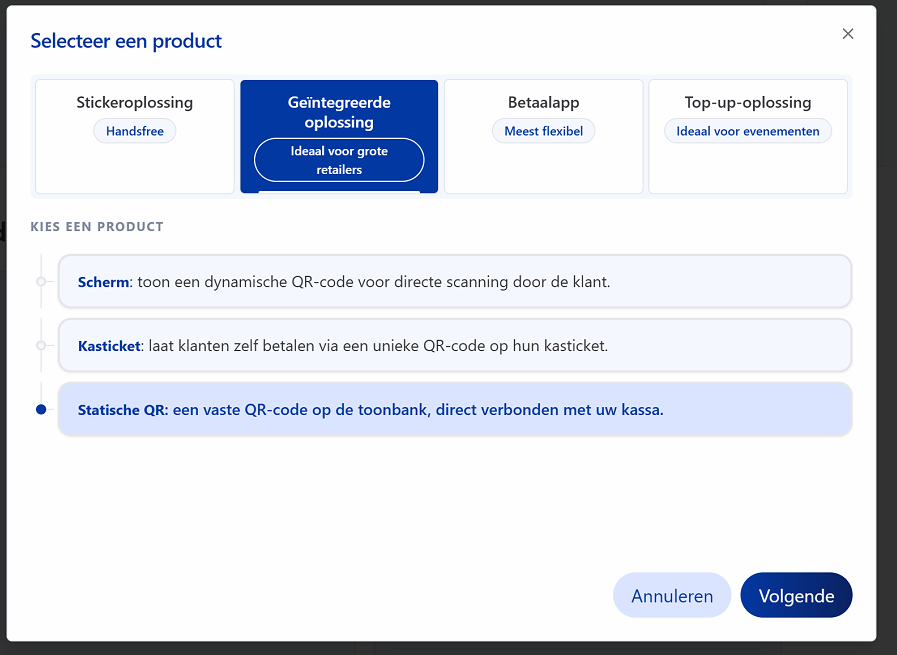Click the Ideaal voor grote retailers badge
897x655 pixels.
tap(339, 160)
